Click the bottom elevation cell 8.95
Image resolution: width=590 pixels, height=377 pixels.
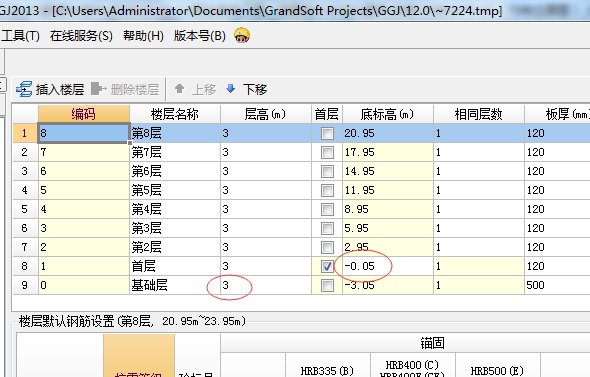pyautogui.click(x=388, y=209)
